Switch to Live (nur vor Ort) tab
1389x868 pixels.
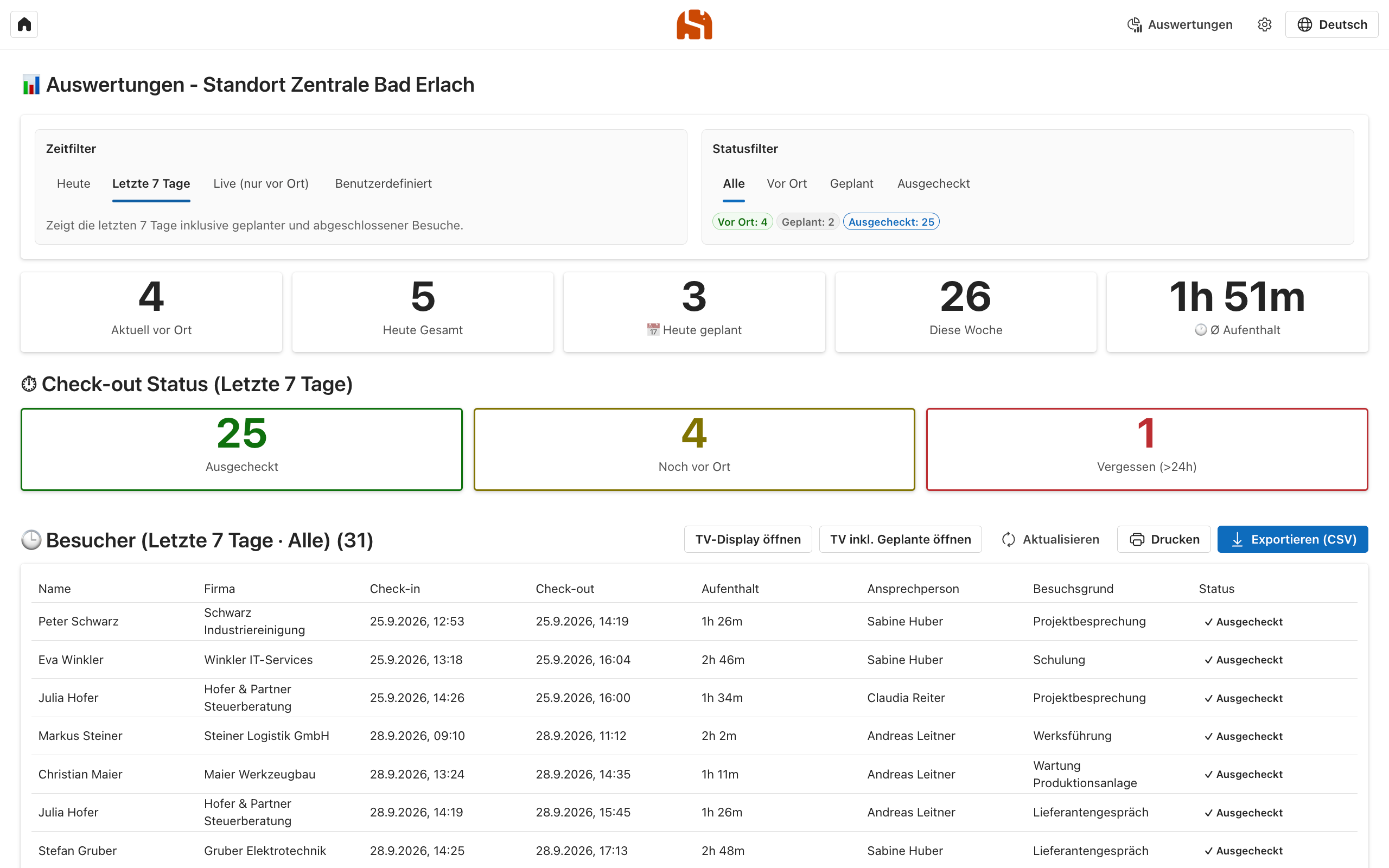(x=261, y=184)
